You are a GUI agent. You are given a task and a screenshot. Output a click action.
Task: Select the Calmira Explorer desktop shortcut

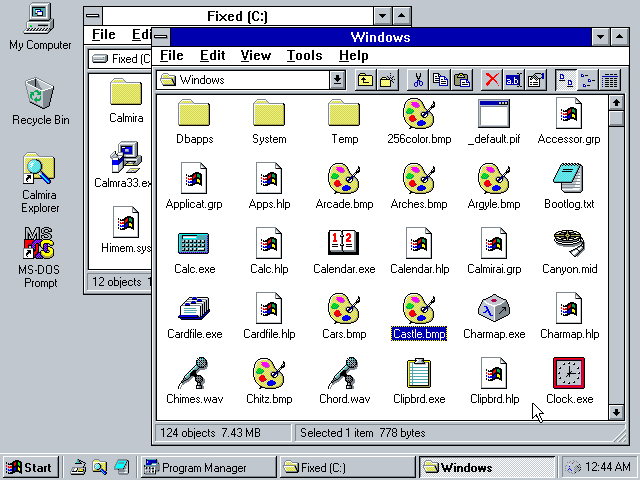pyautogui.click(x=40, y=183)
